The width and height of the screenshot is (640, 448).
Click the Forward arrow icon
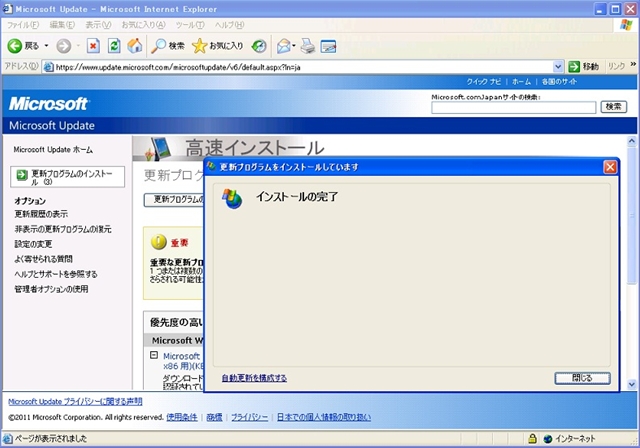(63, 46)
